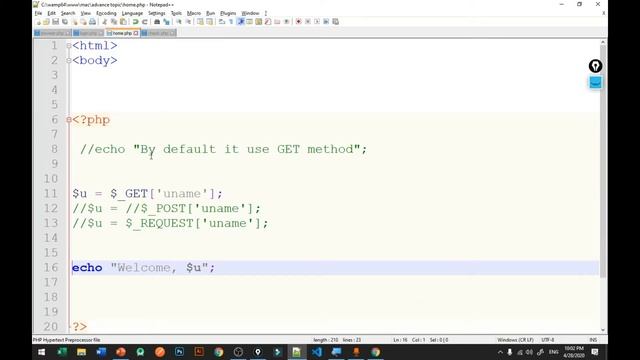
Task: Click the Copy toolbar icon
Action: tap(114, 22)
